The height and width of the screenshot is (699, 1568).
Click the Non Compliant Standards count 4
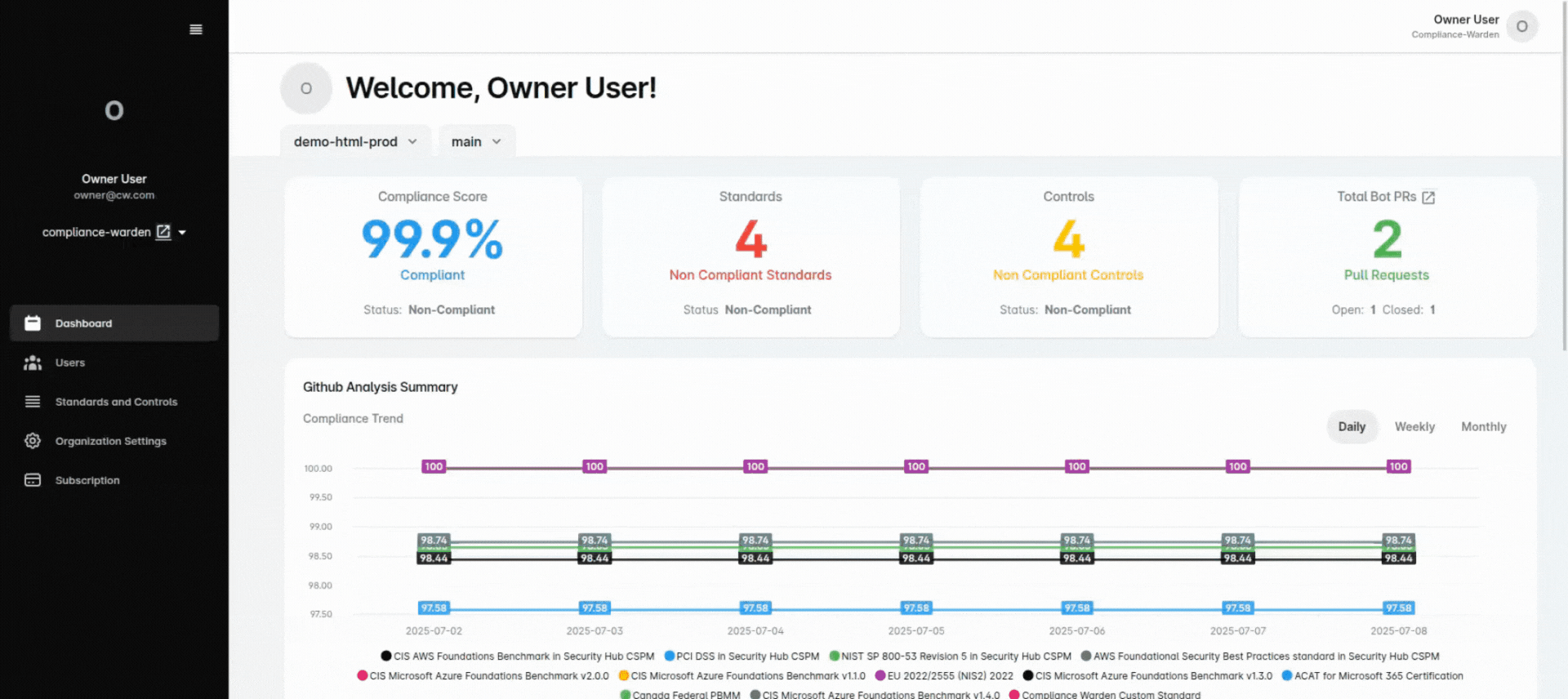point(751,238)
